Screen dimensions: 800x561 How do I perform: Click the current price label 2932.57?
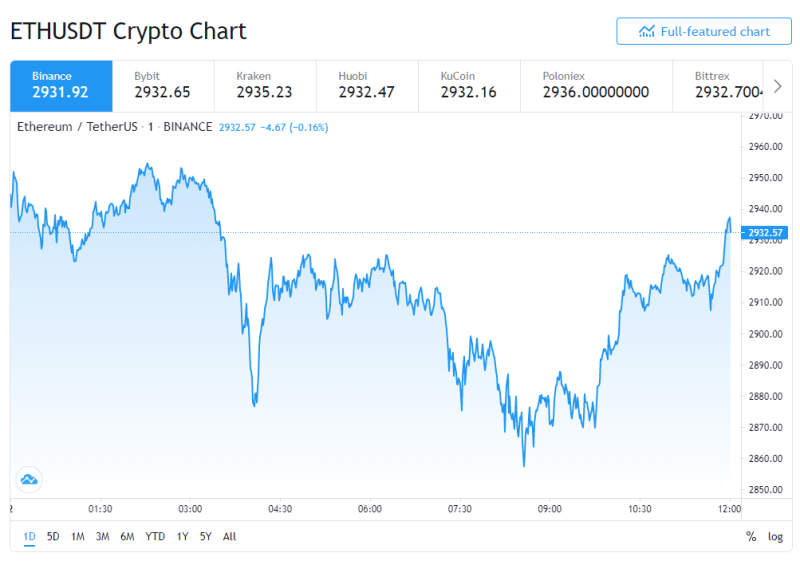click(x=764, y=233)
